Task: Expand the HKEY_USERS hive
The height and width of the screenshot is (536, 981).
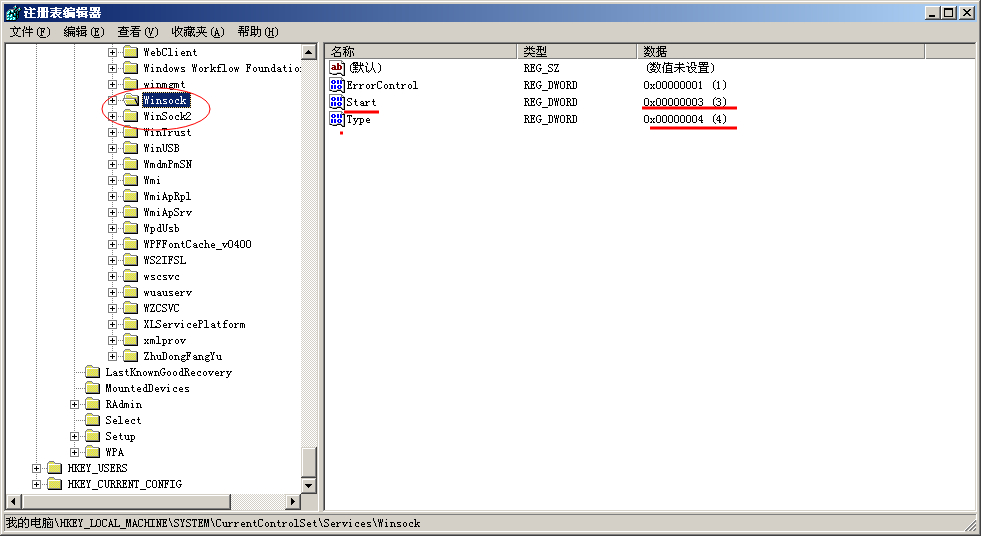Action: (36, 468)
